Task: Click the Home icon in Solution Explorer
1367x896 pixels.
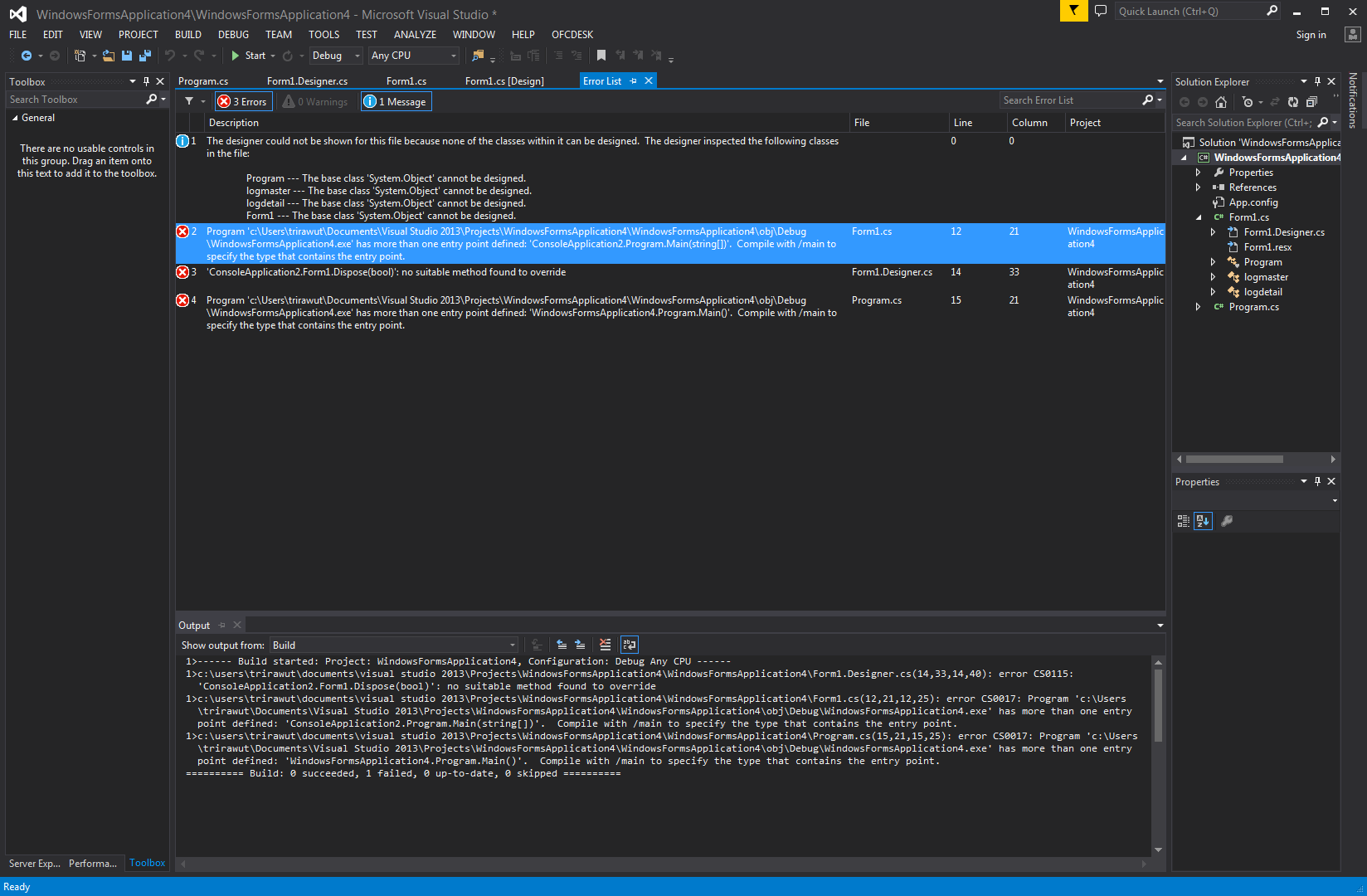Action: pyautogui.click(x=1221, y=102)
